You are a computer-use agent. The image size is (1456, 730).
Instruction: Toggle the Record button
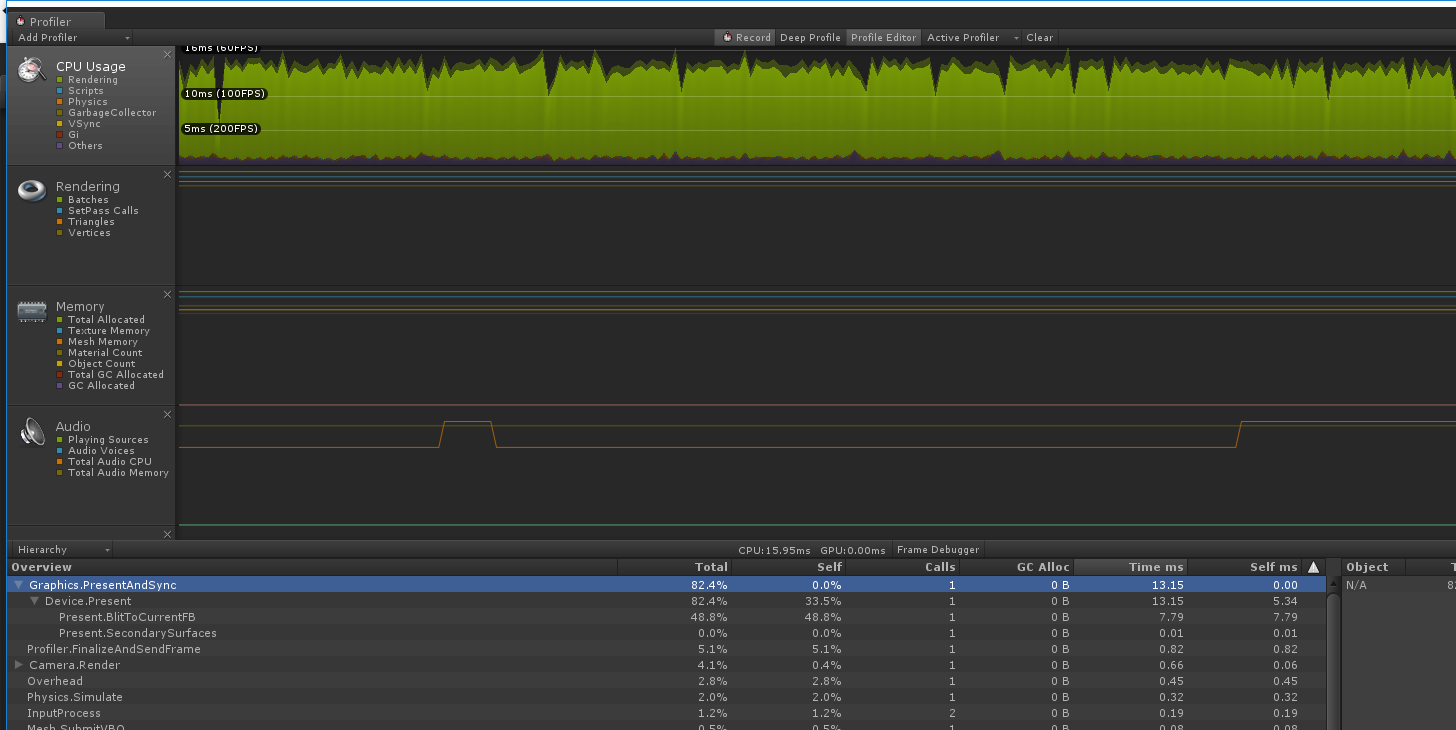point(744,37)
